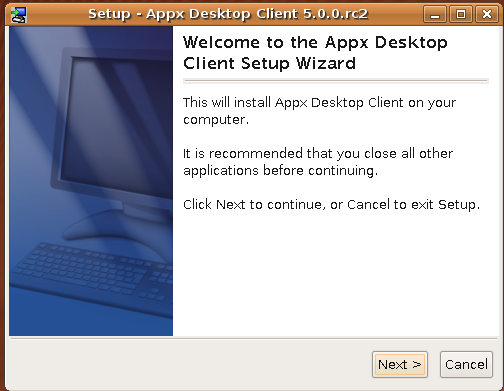Viewport: 504px width, 391px height.
Task: Click the recommended close all other applications paragraph
Action: [318, 162]
